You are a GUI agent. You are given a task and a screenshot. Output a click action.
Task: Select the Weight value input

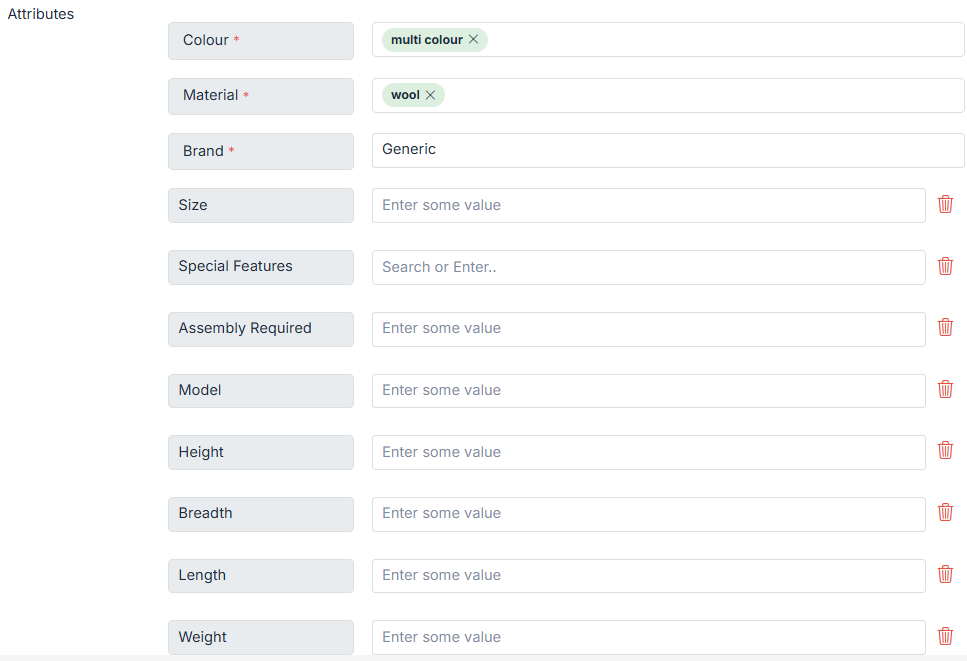pos(648,637)
